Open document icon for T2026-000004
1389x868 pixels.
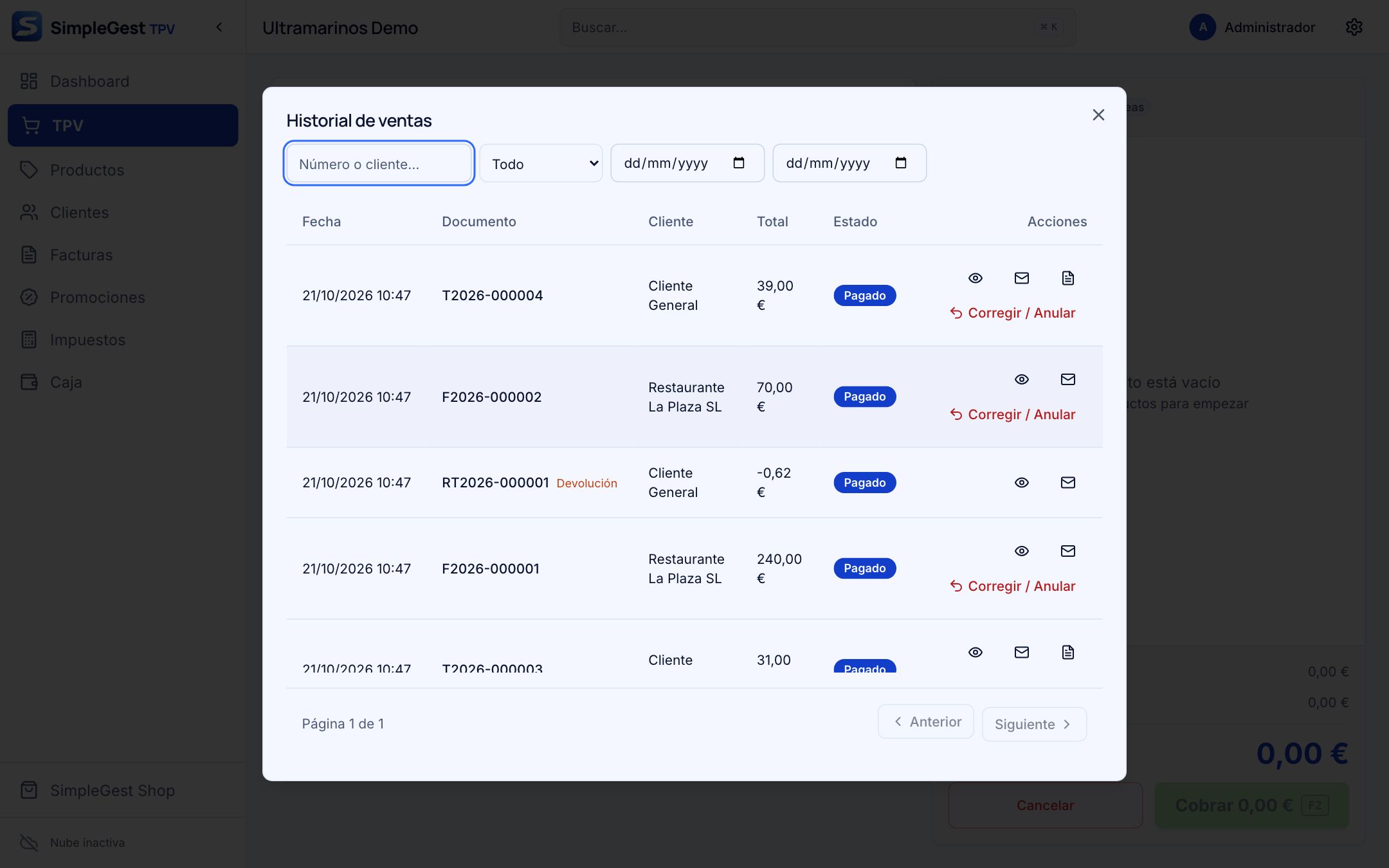pyautogui.click(x=1067, y=278)
